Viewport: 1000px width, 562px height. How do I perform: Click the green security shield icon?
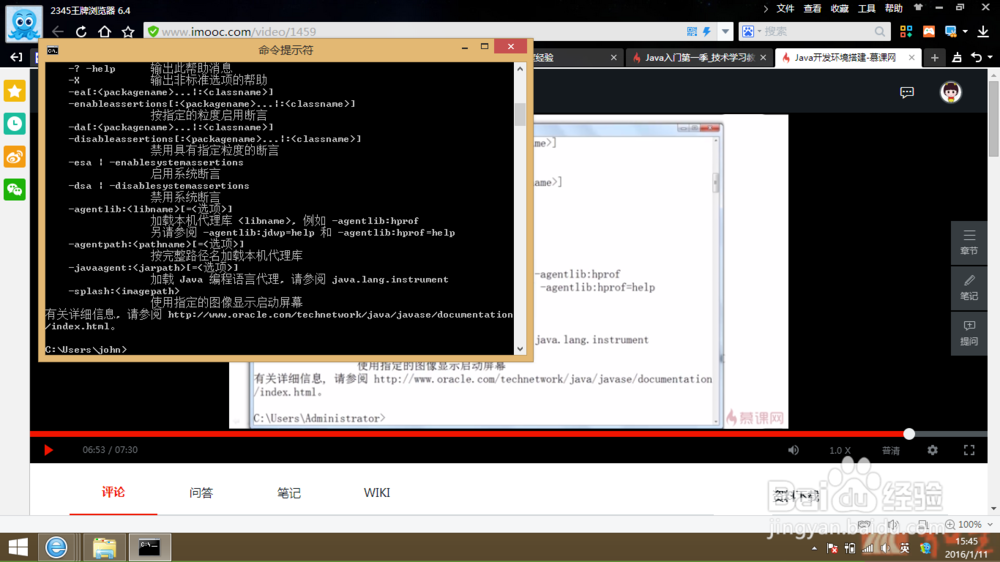[153, 31]
